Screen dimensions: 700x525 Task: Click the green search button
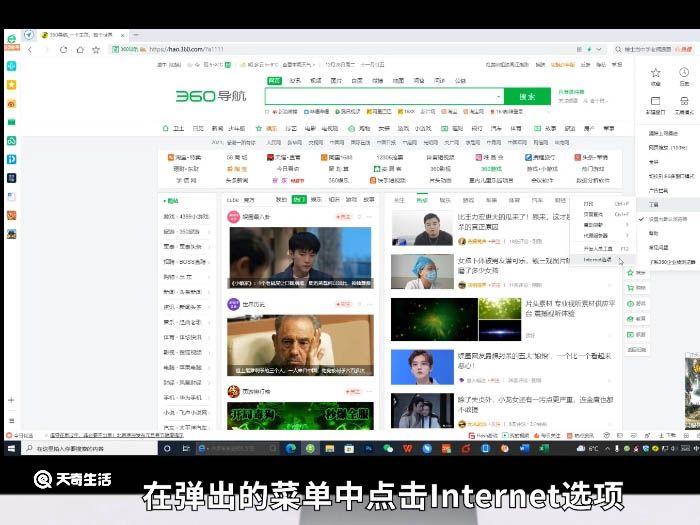tap(527, 96)
